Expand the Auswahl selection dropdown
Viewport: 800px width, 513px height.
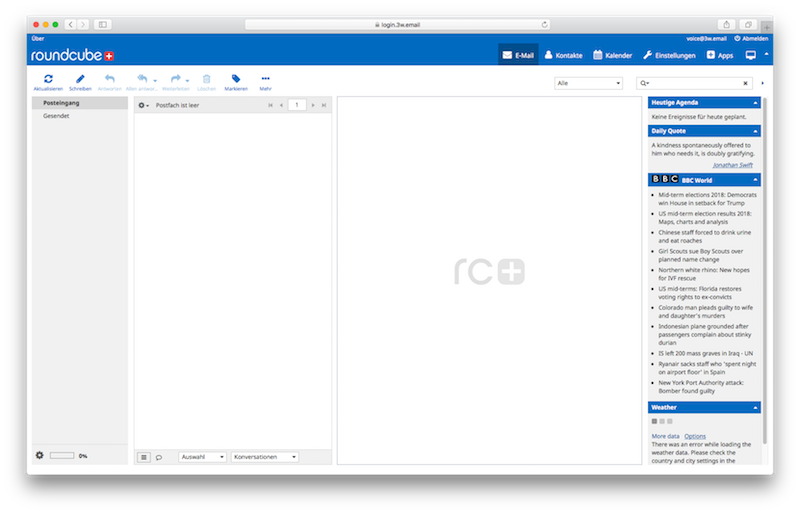(201, 456)
